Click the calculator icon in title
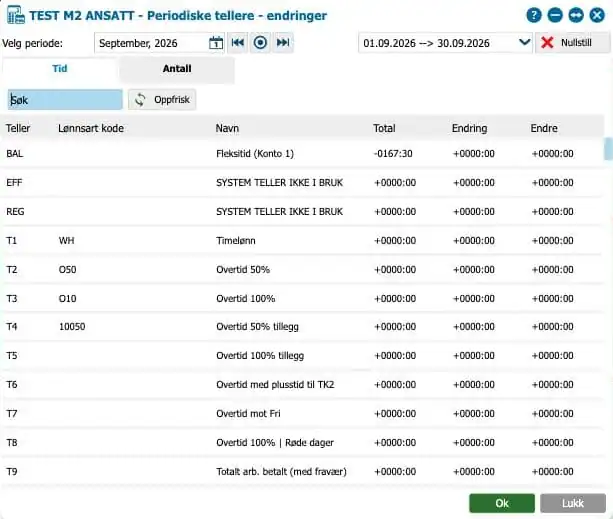The height and width of the screenshot is (519, 613). coord(16,15)
